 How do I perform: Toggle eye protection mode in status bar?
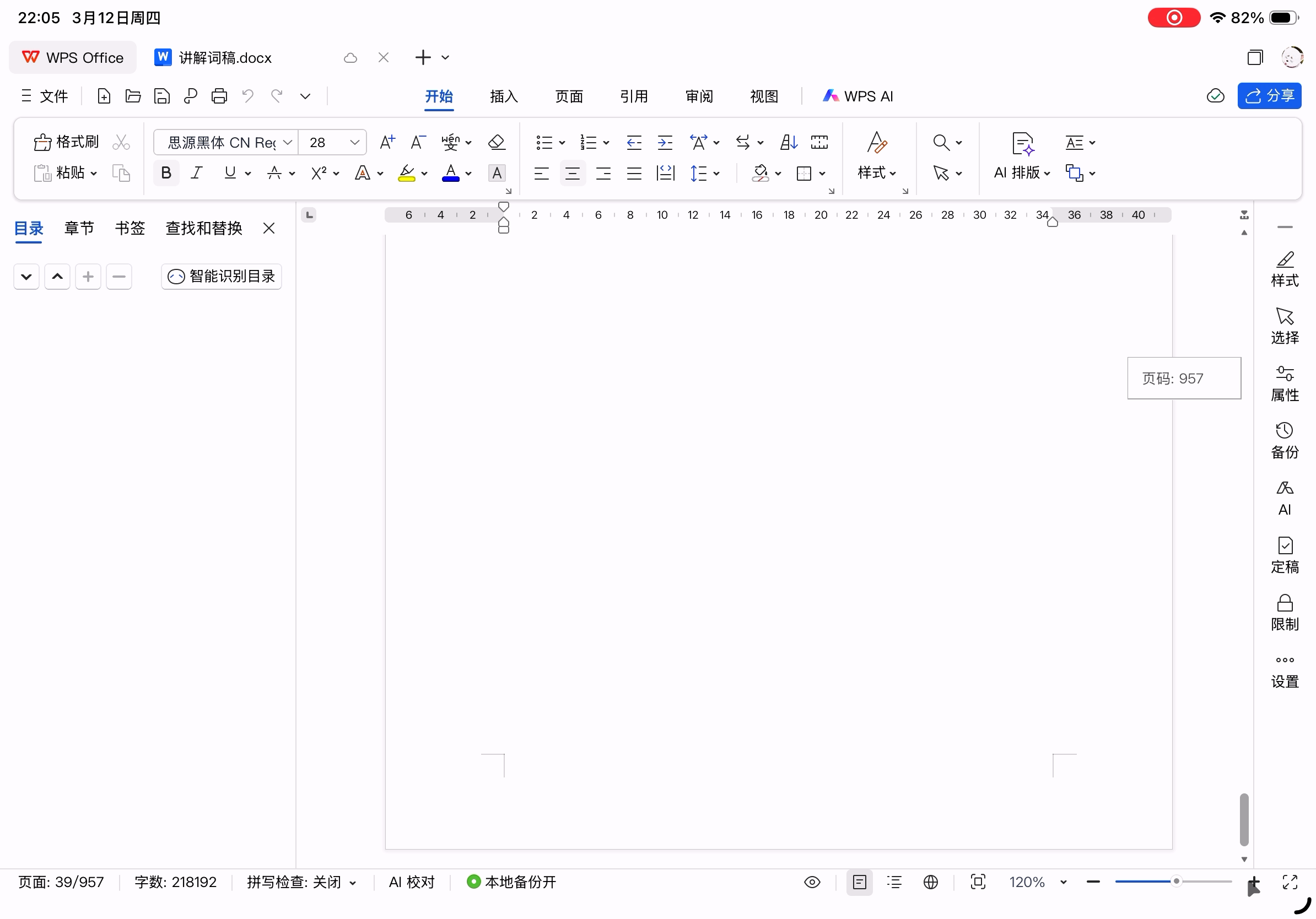[x=812, y=882]
